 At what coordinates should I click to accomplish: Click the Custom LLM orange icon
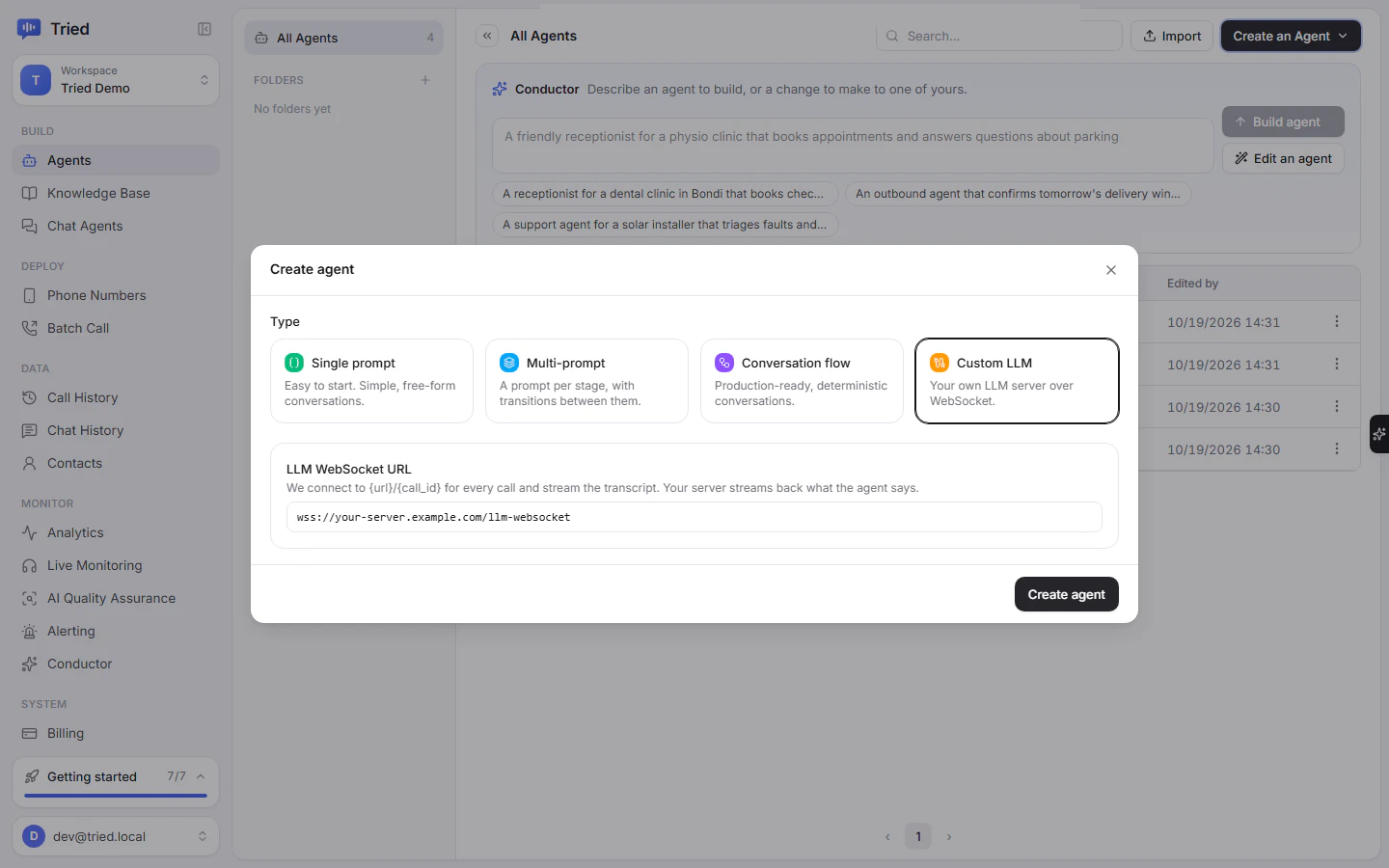[940, 363]
